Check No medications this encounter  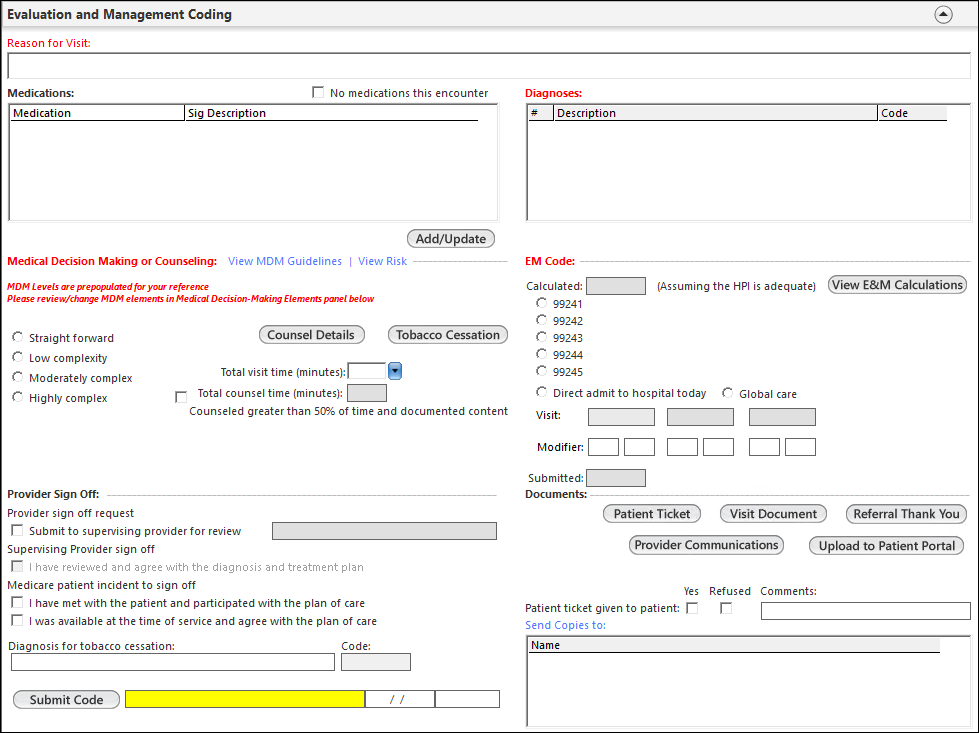318,92
